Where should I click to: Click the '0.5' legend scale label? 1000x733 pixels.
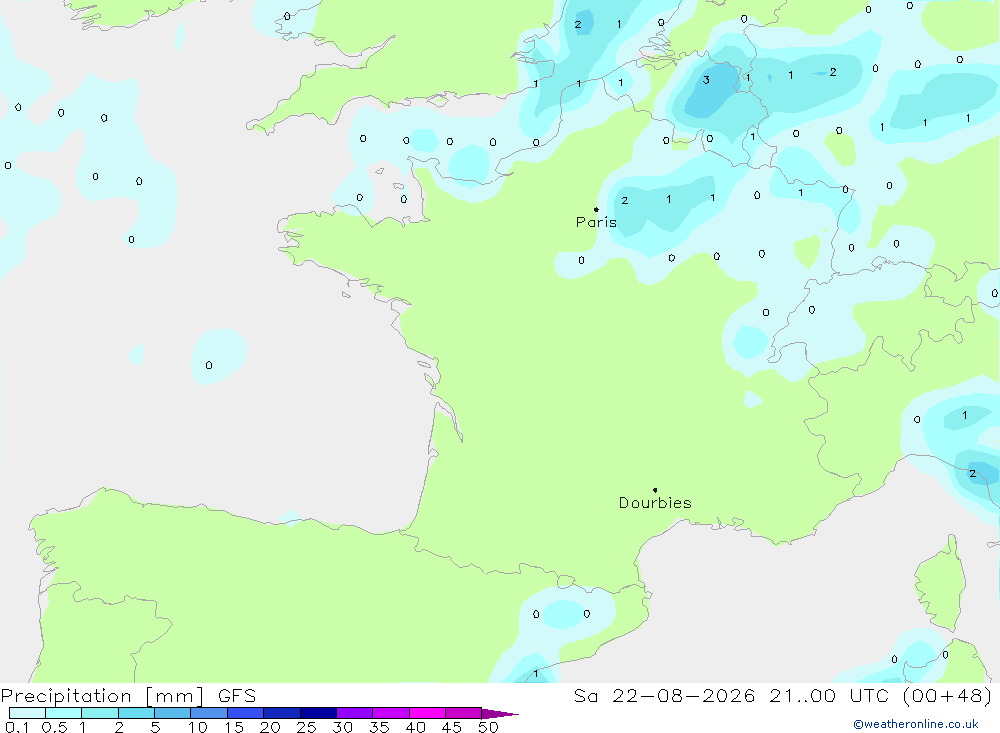point(54,727)
